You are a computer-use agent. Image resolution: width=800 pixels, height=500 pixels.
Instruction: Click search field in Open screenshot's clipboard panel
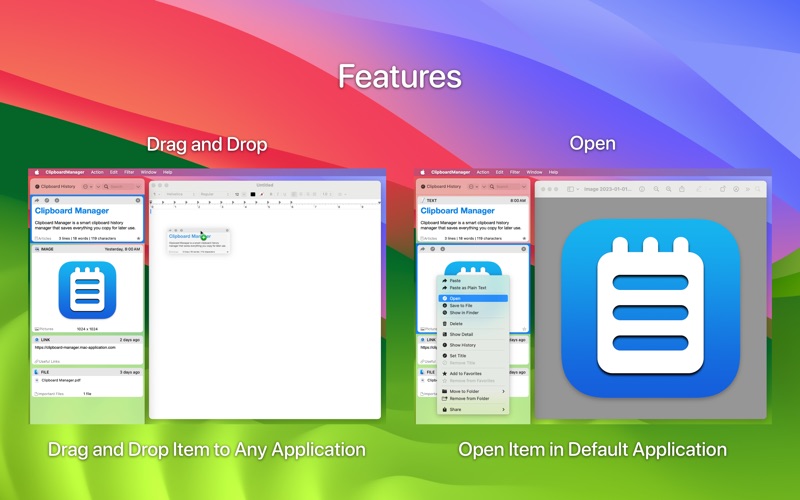504,187
